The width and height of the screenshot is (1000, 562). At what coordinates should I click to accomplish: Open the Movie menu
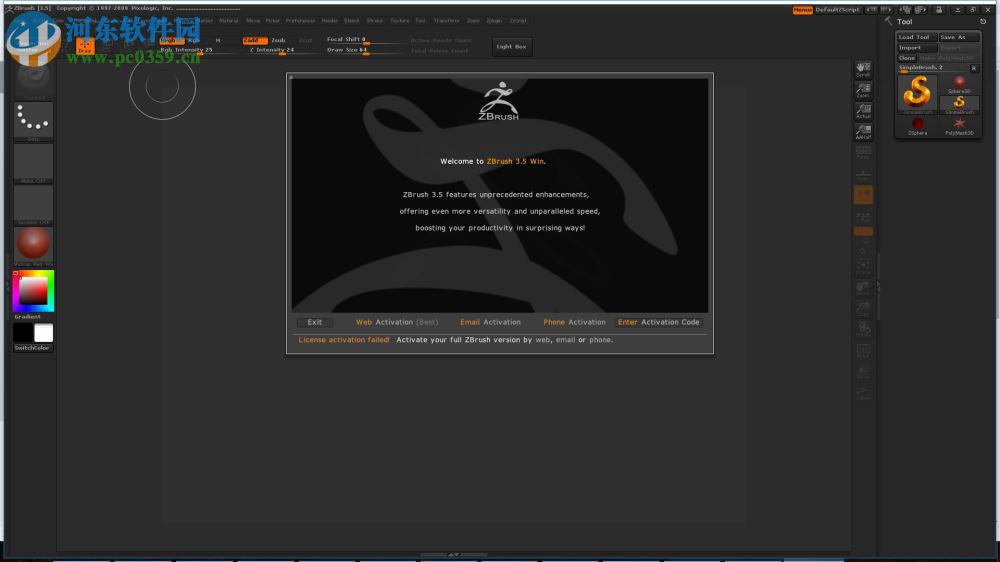253,20
